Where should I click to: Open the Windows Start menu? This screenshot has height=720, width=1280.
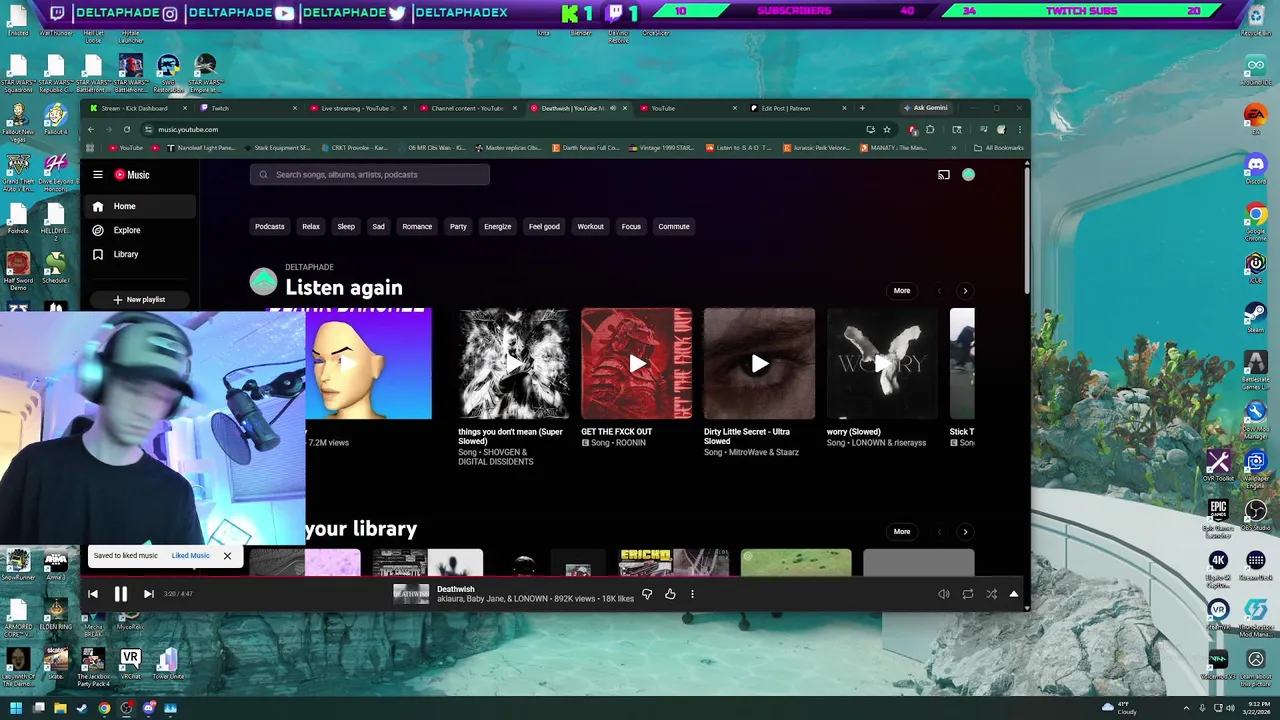pos(16,708)
